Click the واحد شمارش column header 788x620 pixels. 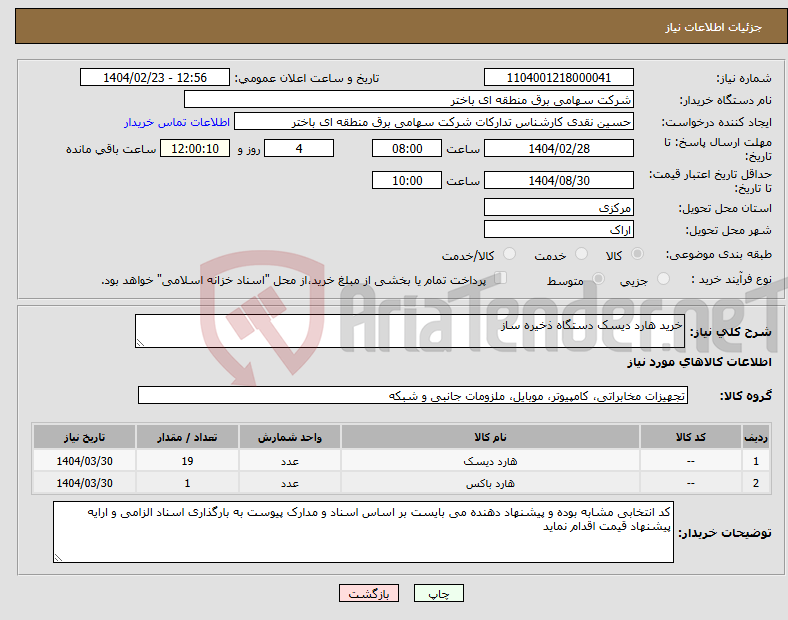(x=290, y=437)
